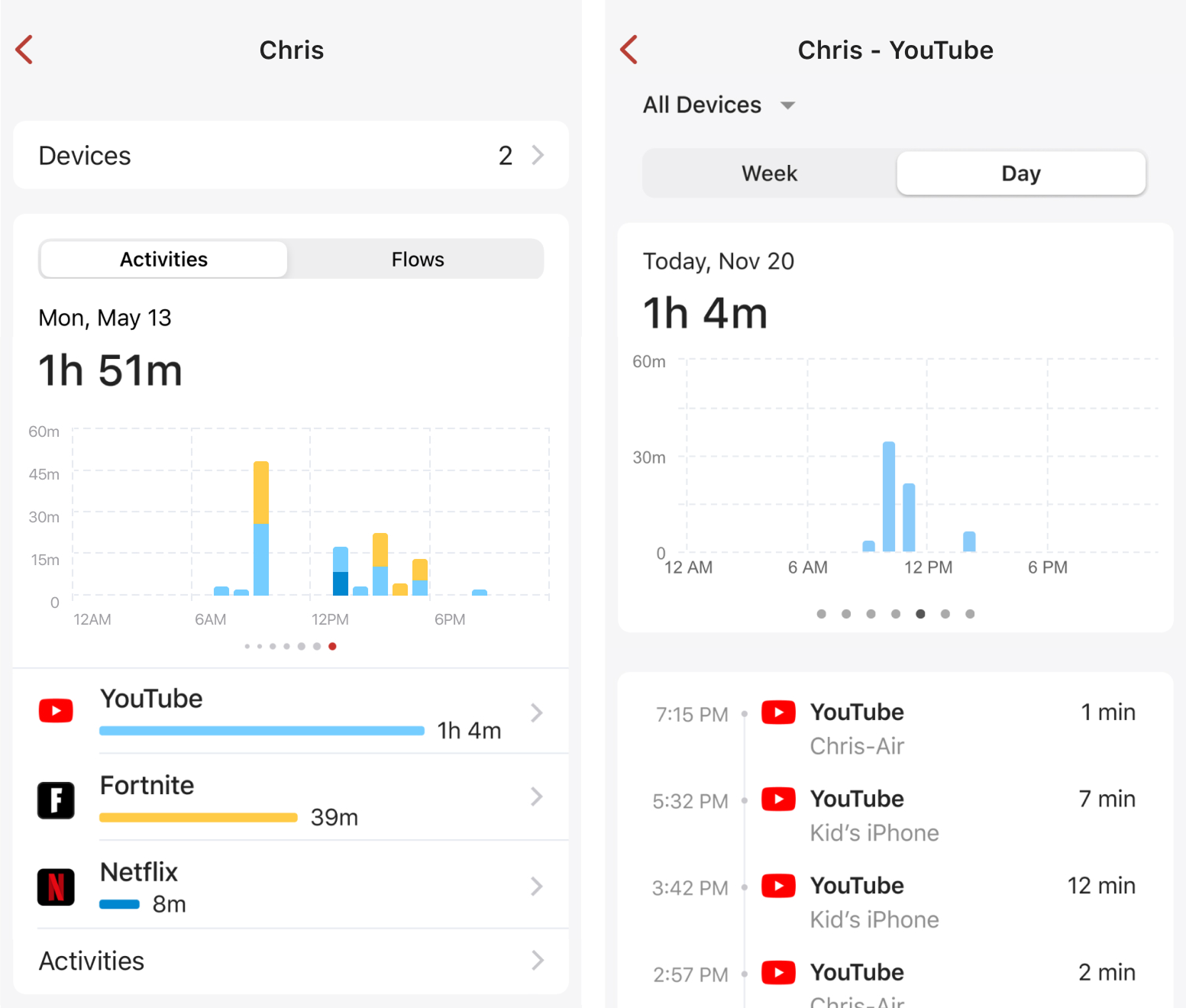Tap YouTube icon for 7:15 PM entry
Screen dimensions: 1186x1008
778,712
